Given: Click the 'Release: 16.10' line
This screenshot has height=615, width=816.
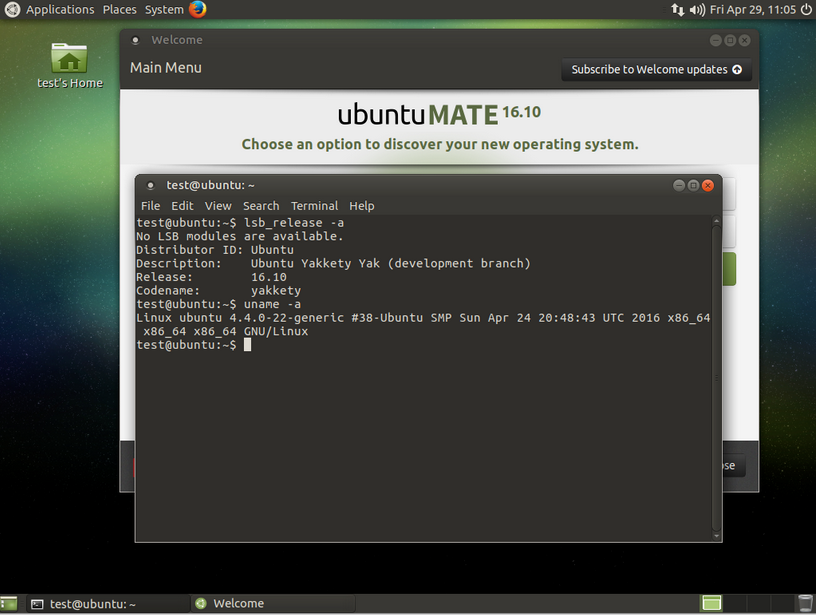Looking at the screenshot, I should pos(211,277).
